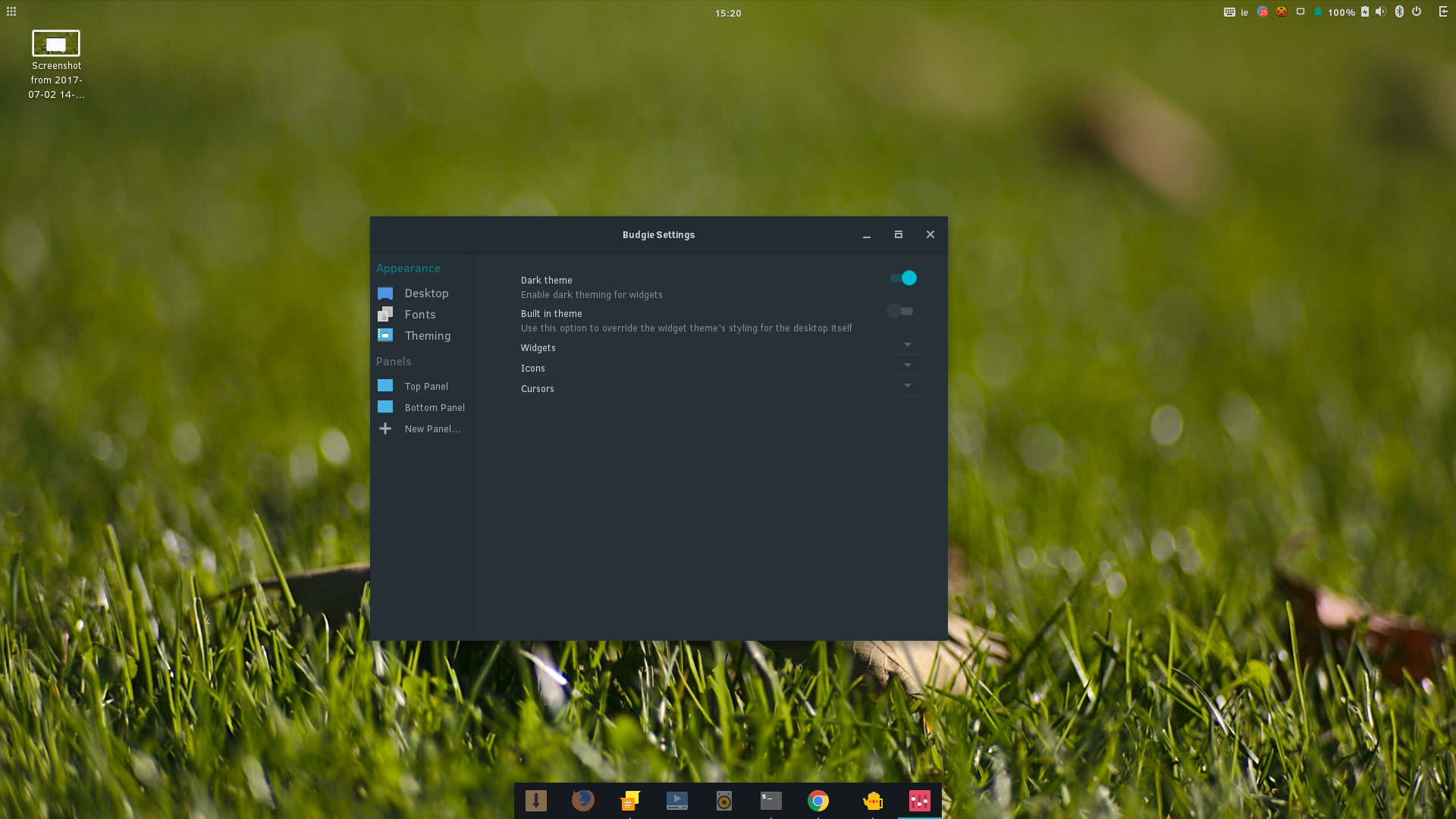Launch Firefox from the dock
The height and width of the screenshot is (819, 1456).
(583, 801)
